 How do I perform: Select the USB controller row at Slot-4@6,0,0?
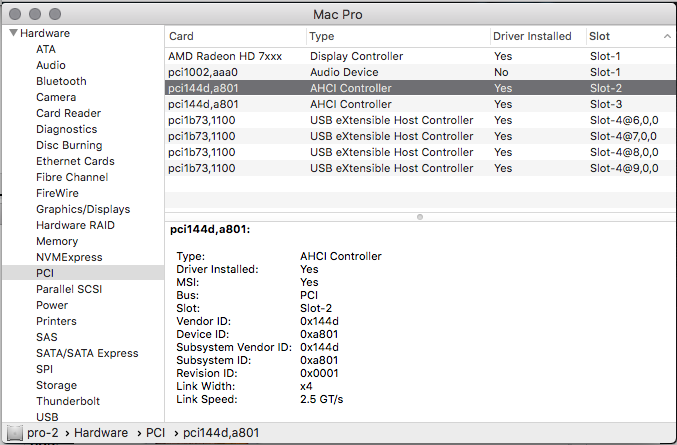pyautogui.click(x=421, y=120)
